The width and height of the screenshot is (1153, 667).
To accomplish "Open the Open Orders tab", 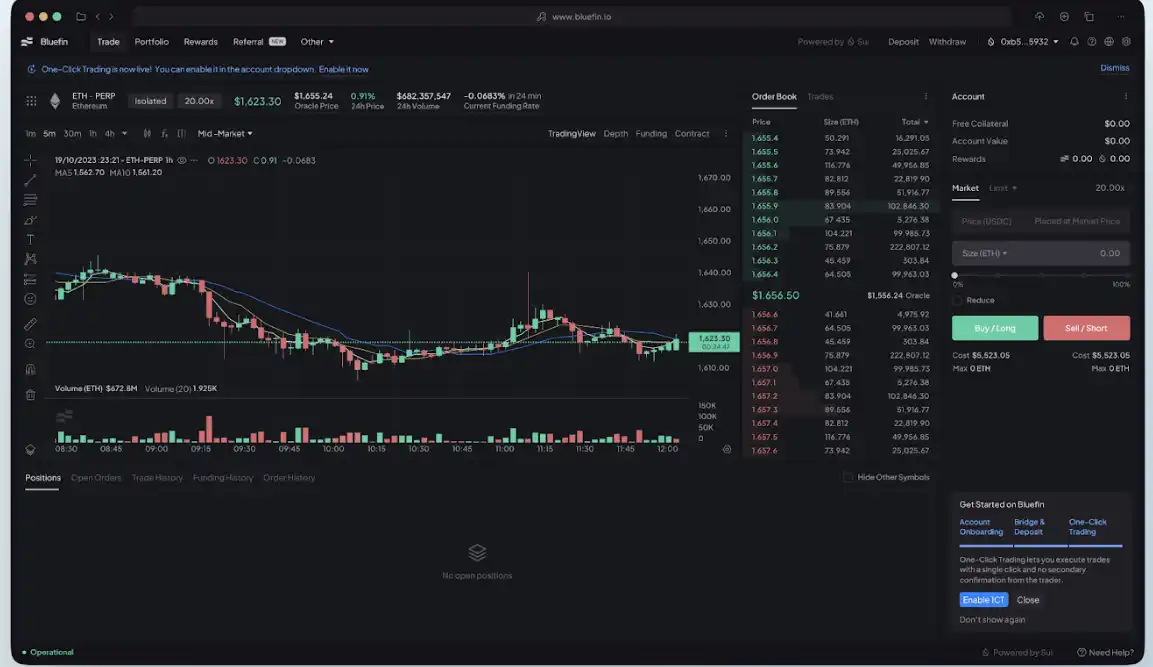I will [96, 477].
